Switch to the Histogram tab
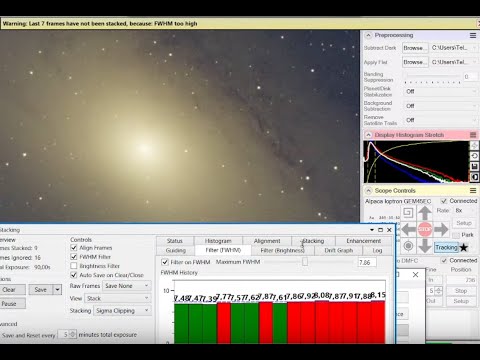Viewport: 480px width, 360px height. pos(218,241)
